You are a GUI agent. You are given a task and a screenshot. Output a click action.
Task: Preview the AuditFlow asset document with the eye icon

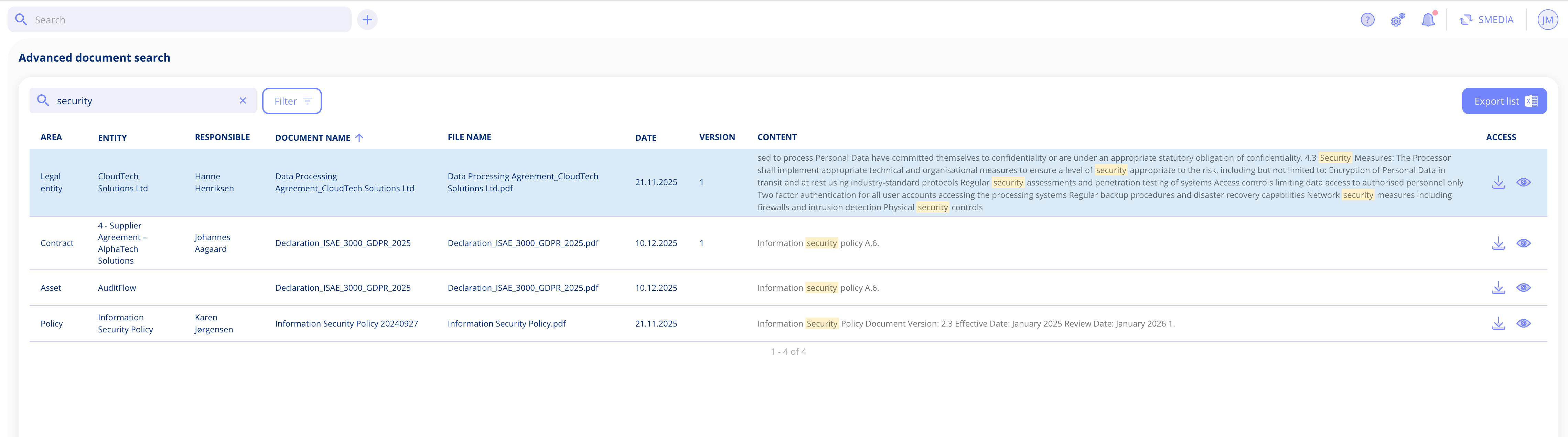tap(1524, 287)
